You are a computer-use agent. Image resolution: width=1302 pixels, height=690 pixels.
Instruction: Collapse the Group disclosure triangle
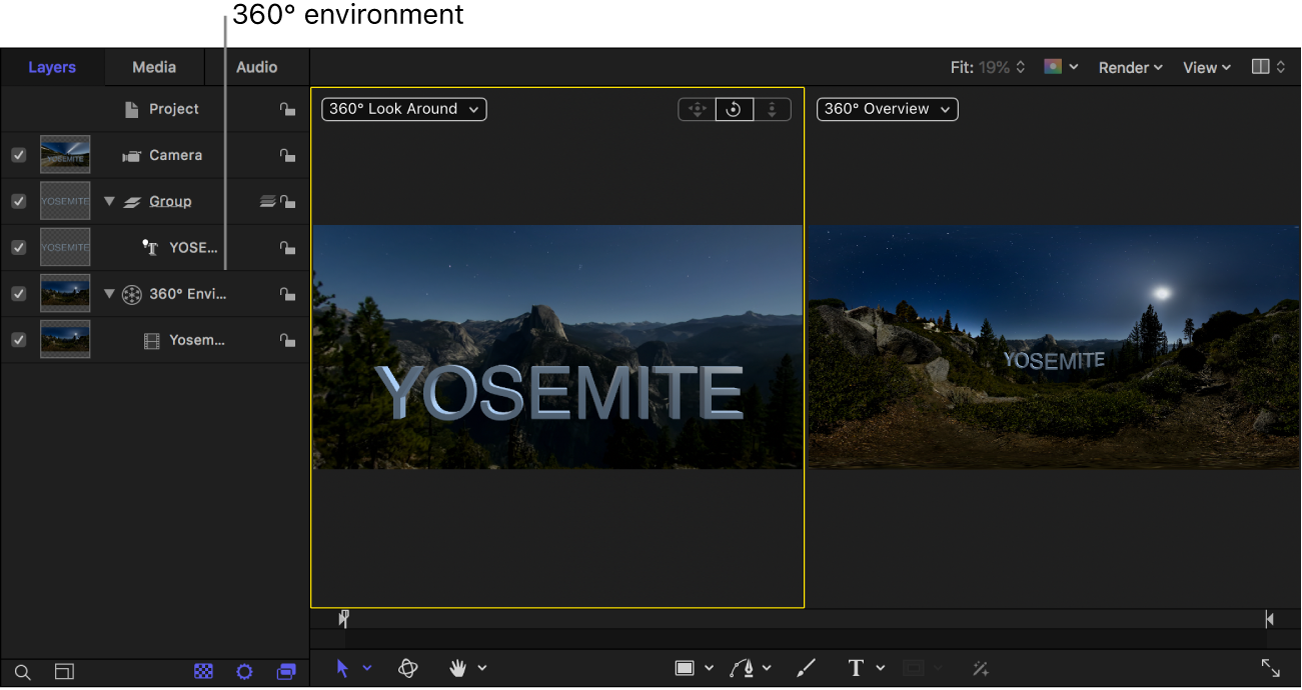click(109, 201)
